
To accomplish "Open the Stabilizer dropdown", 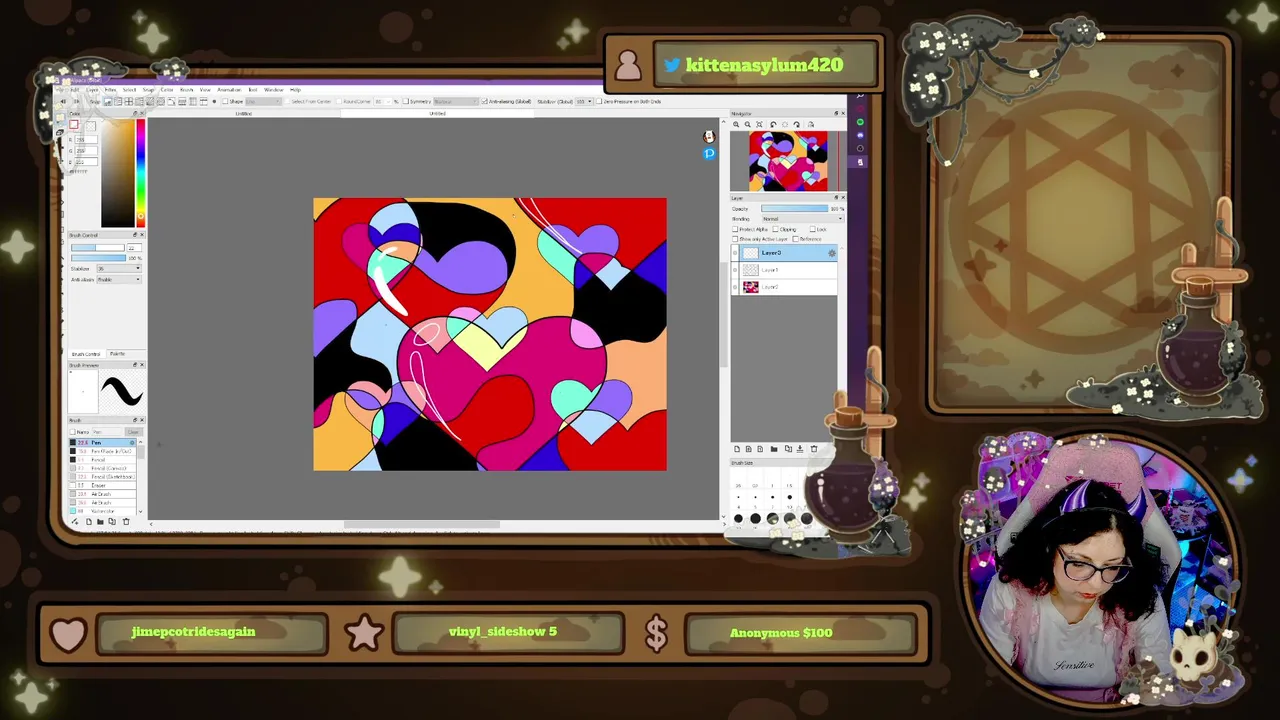I will (118, 268).
